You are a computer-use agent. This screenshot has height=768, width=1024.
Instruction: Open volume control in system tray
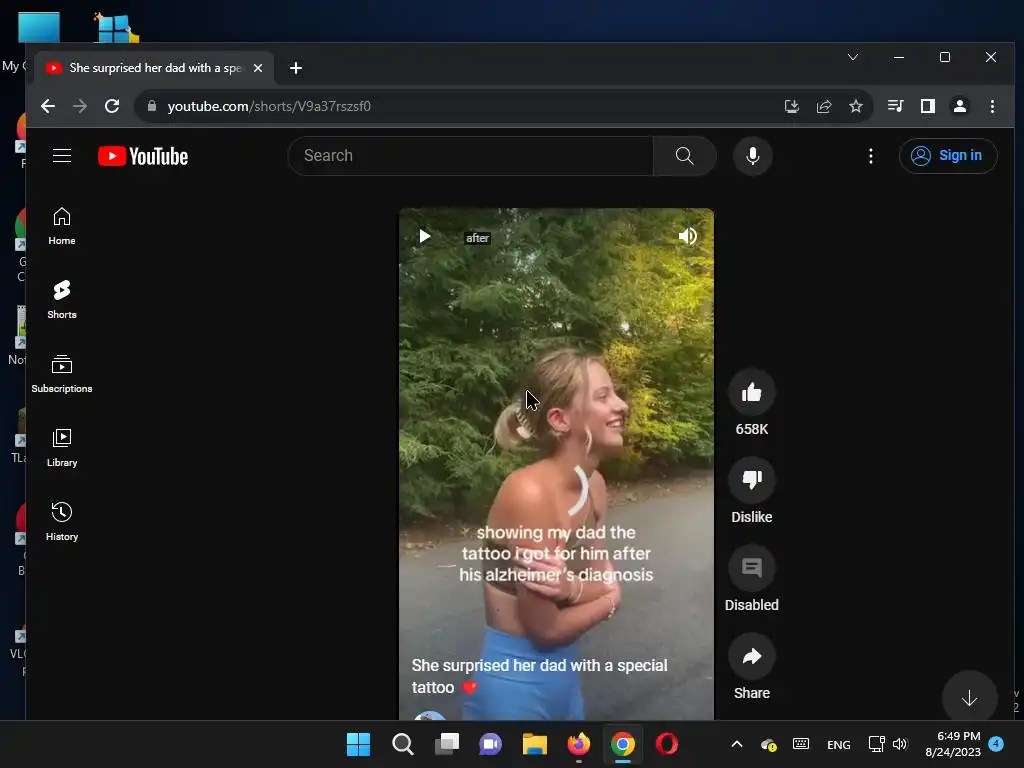(x=900, y=744)
